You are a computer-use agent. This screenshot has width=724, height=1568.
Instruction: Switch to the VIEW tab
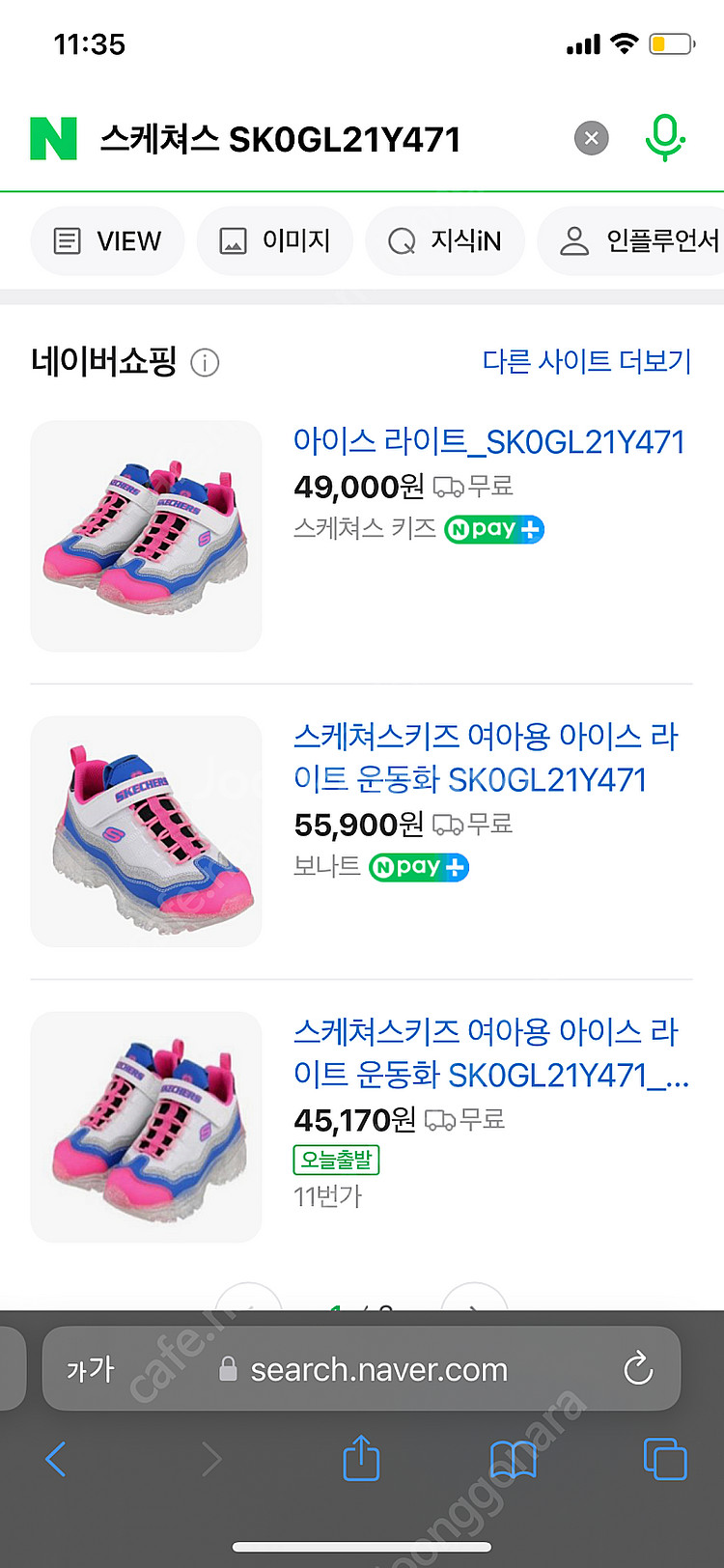coord(107,240)
